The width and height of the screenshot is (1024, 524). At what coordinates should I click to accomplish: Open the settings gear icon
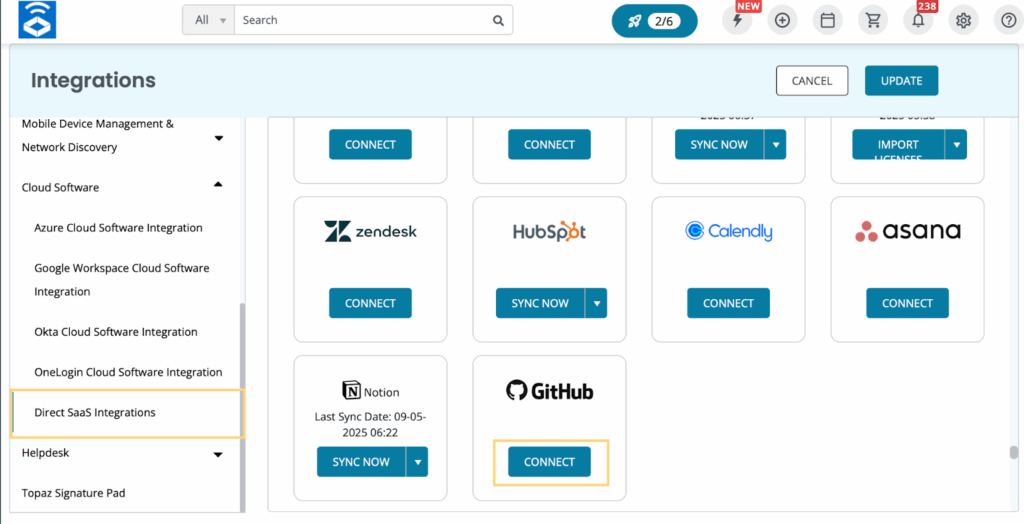click(x=963, y=20)
